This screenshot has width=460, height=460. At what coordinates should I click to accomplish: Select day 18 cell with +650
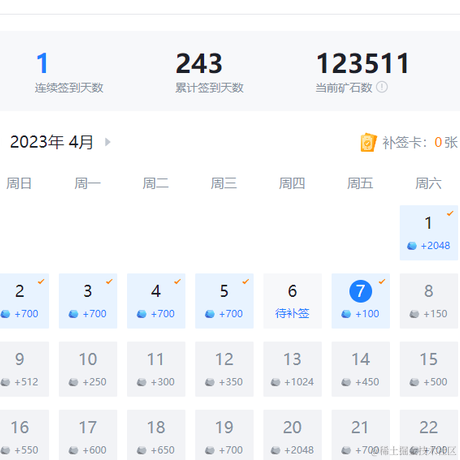click(156, 435)
